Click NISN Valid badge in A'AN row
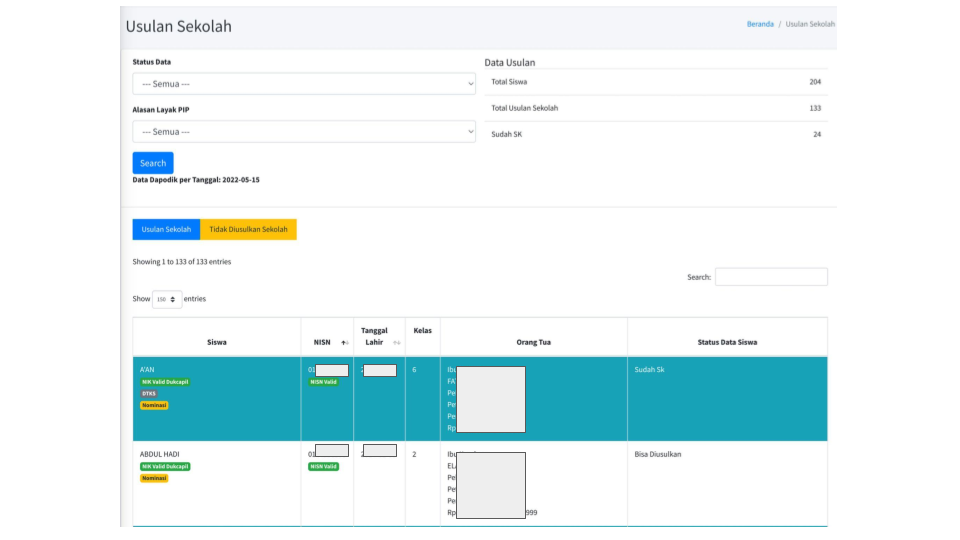960x540 pixels. tap(323, 382)
